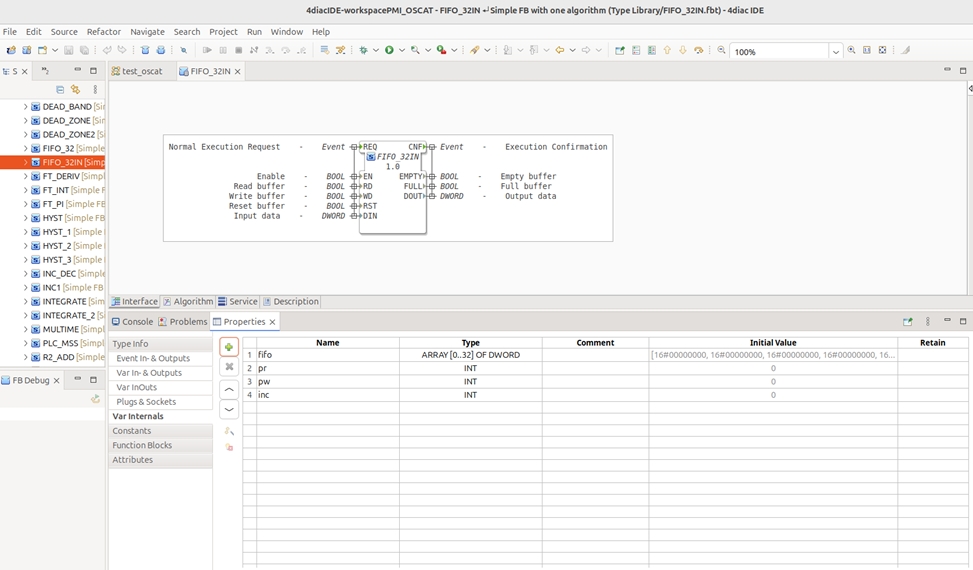Open the Function Blocks properties section
Viewport: 973px width, 570px height.
pos(142,445)
